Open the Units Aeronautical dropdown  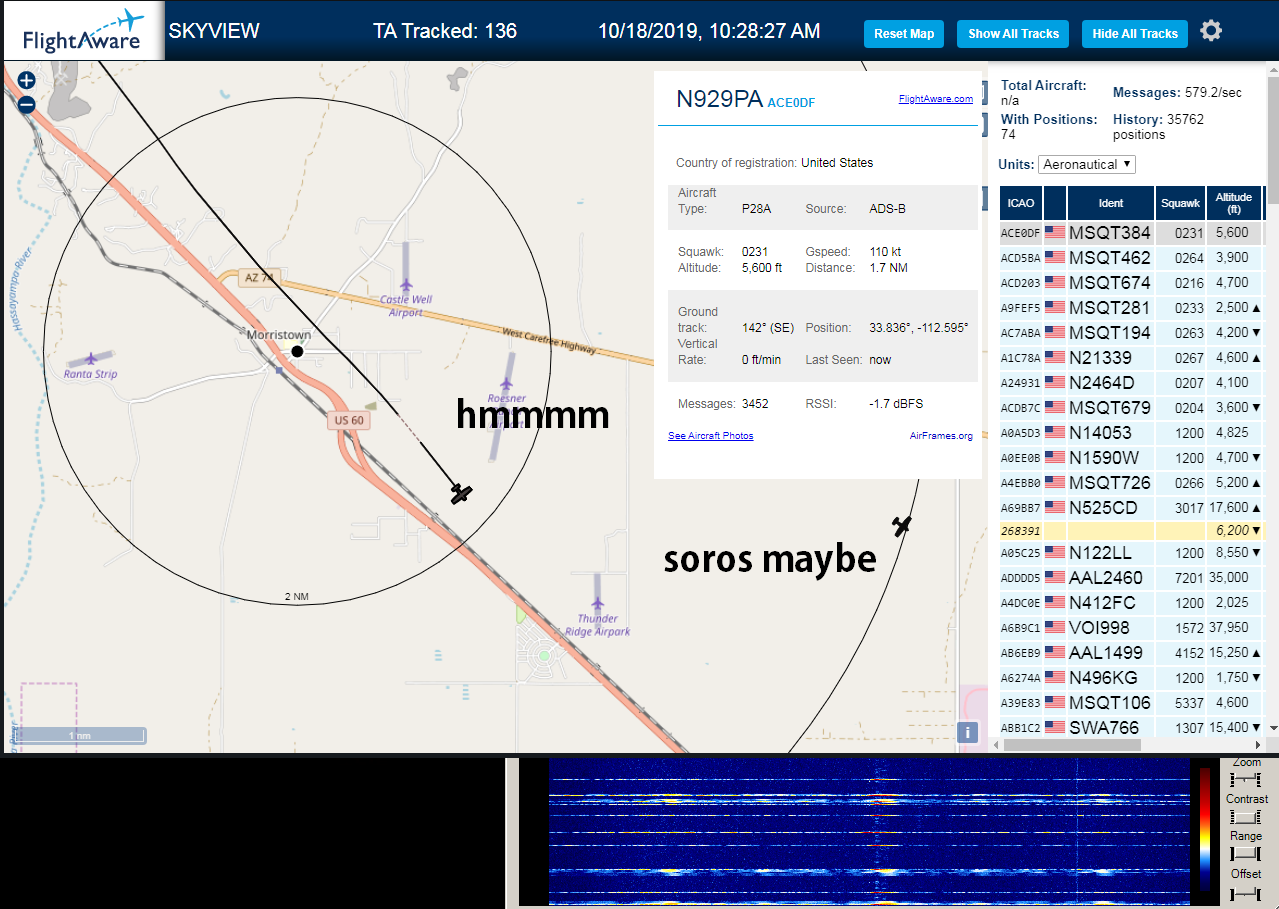(x=1087, y=164)
